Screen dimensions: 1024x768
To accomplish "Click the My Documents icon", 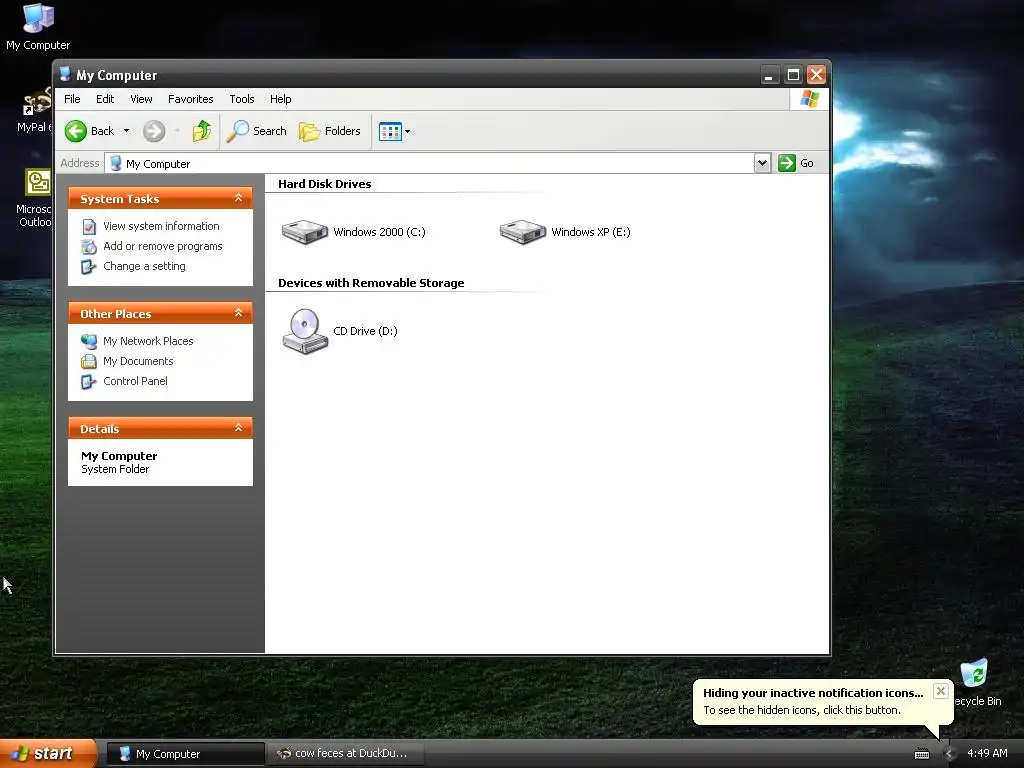I will tap(89, 362).
